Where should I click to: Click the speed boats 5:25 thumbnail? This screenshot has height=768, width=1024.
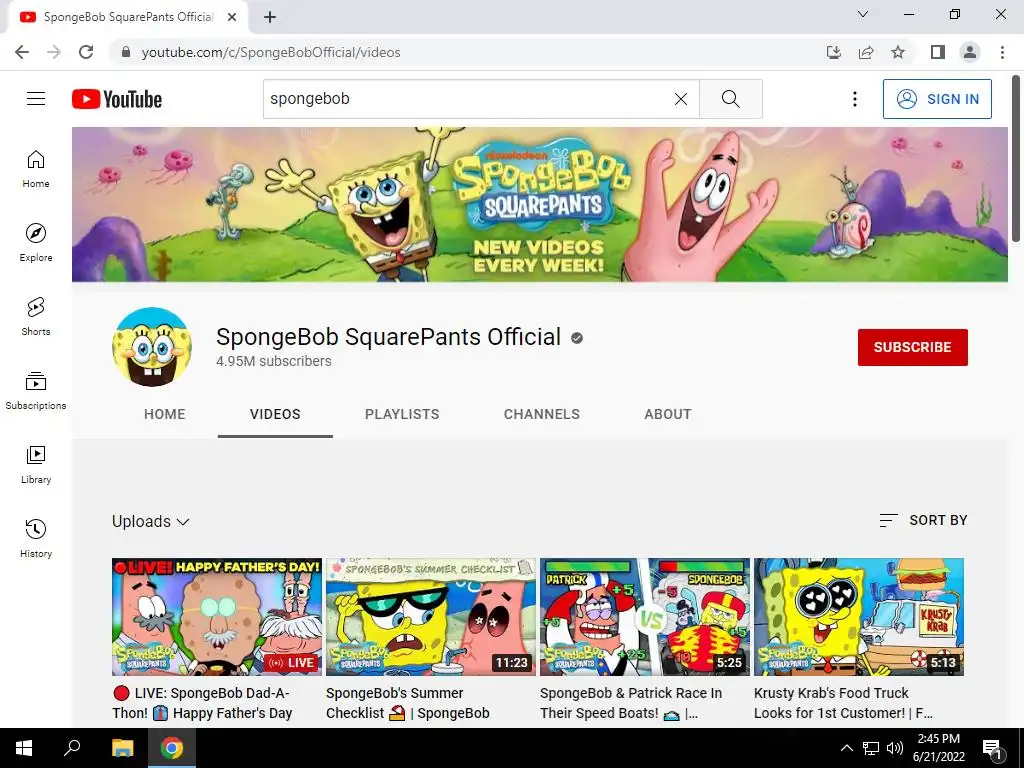[x=645, y=616]
